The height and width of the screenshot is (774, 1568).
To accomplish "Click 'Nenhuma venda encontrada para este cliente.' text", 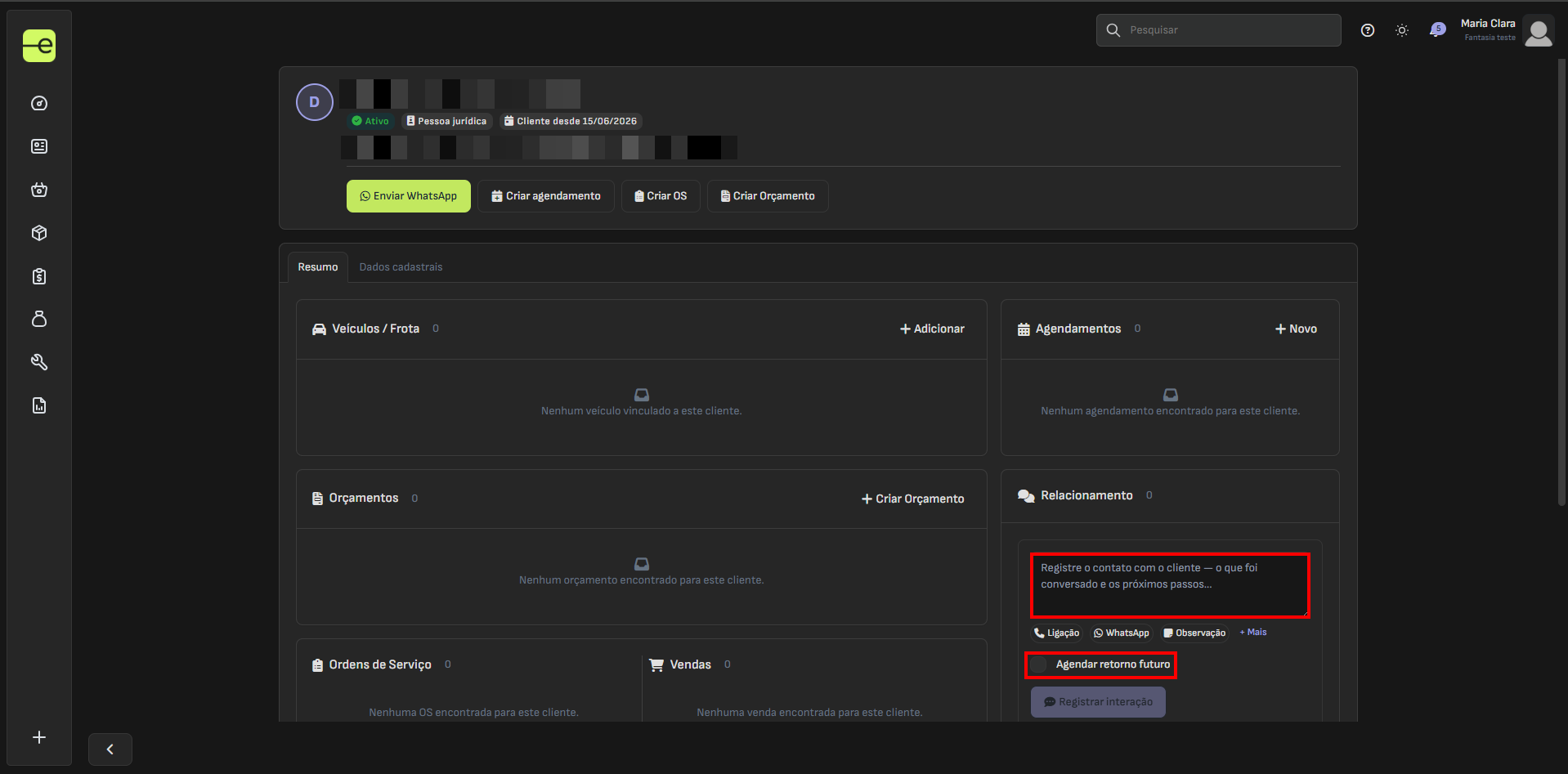I will [809, 713].
